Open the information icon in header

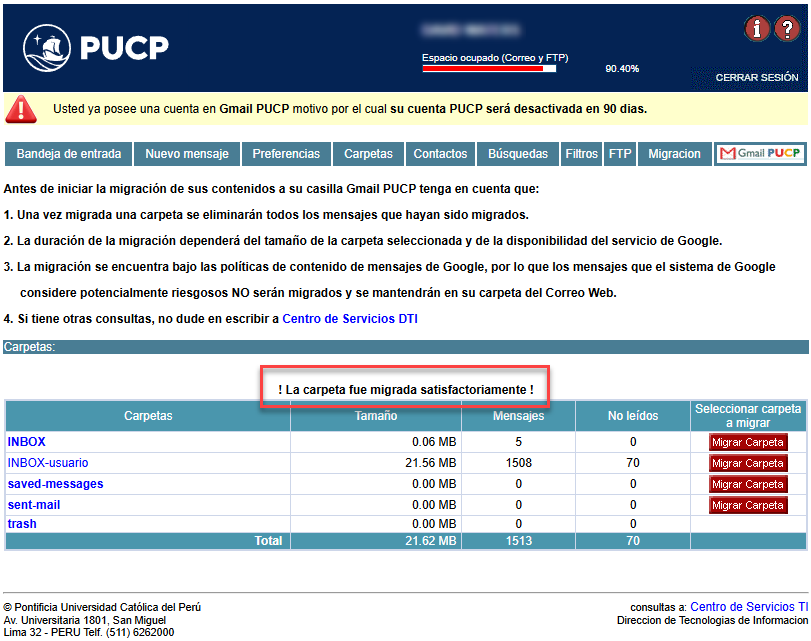tap(757, 29)
